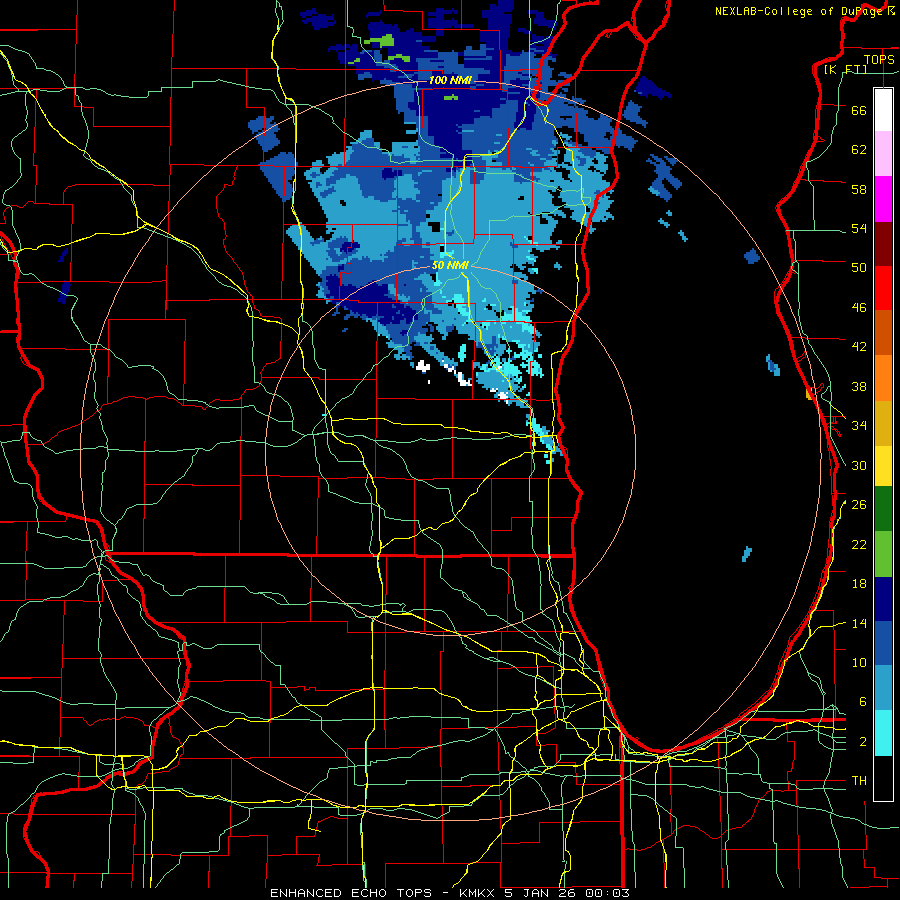The height and width of the screenshot is (900, 900).
Task: Click the legend value label 66
Action: coord(859,110)
